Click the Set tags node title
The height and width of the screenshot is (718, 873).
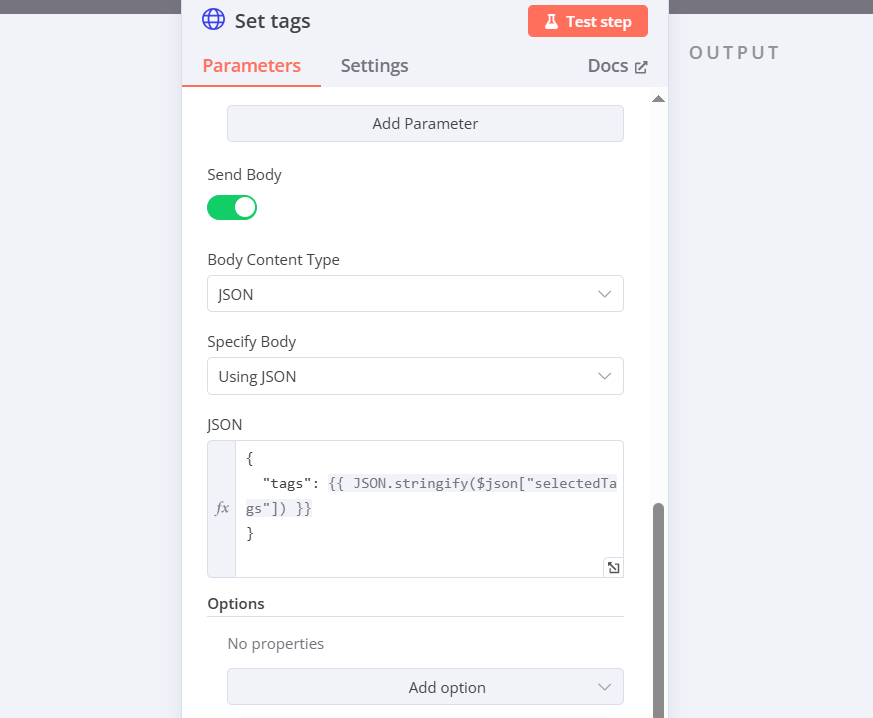pos(272,21)
